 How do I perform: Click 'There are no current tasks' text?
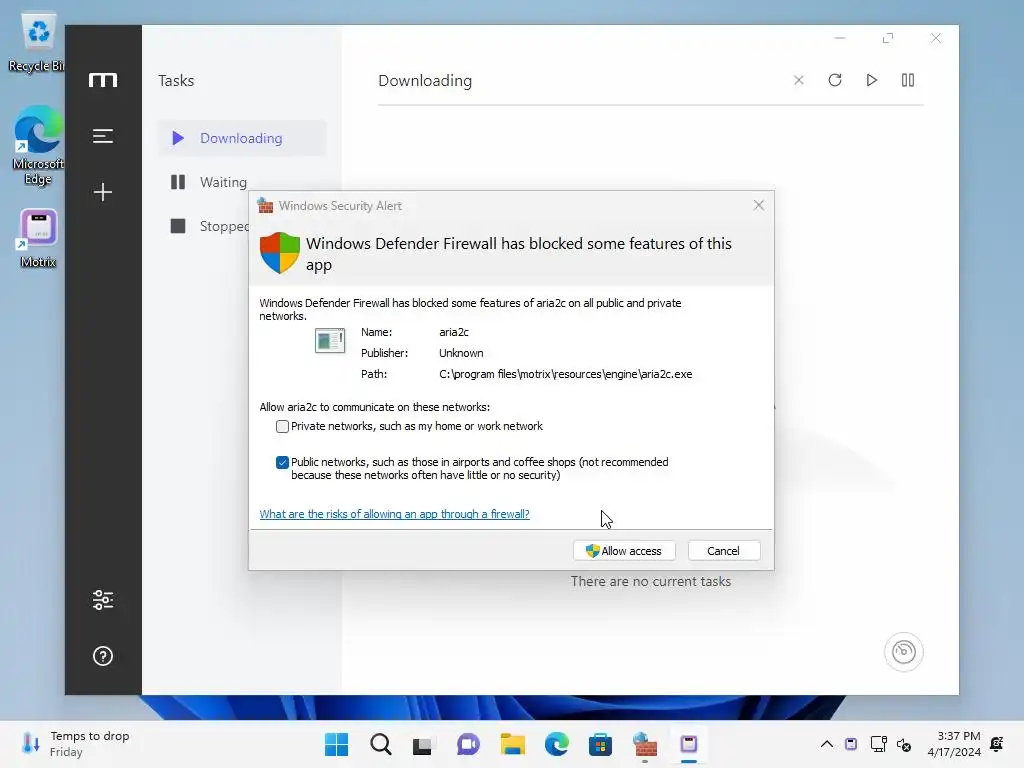tap(650, 581)
